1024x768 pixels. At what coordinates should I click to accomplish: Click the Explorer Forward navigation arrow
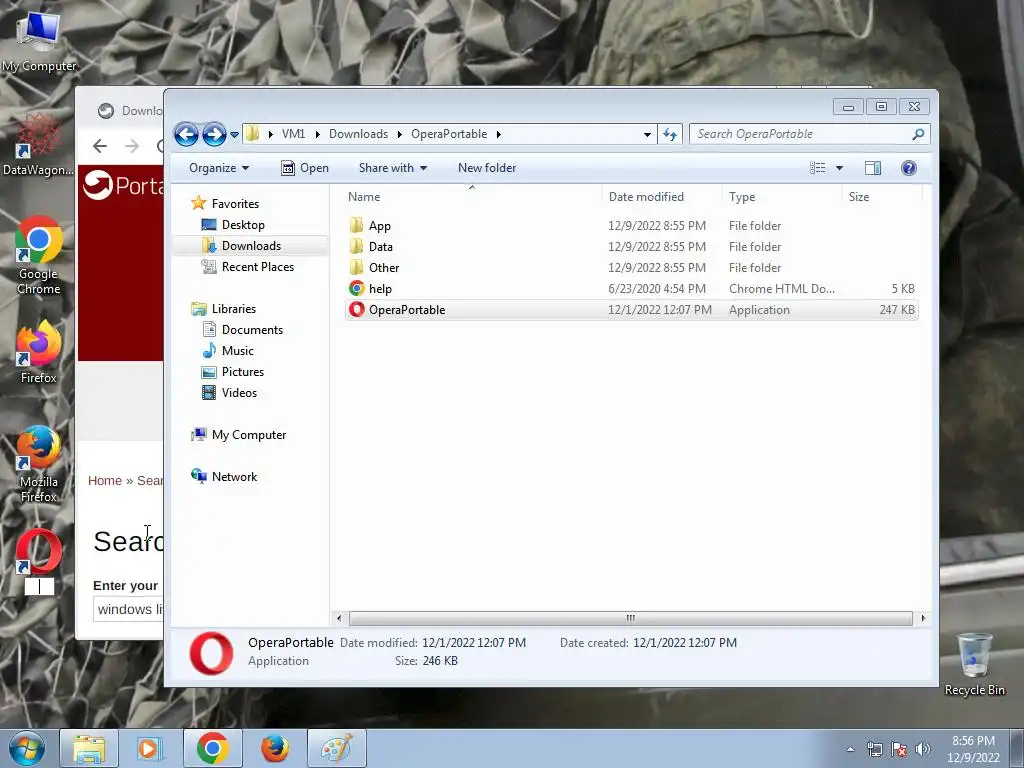pos(214,135)
